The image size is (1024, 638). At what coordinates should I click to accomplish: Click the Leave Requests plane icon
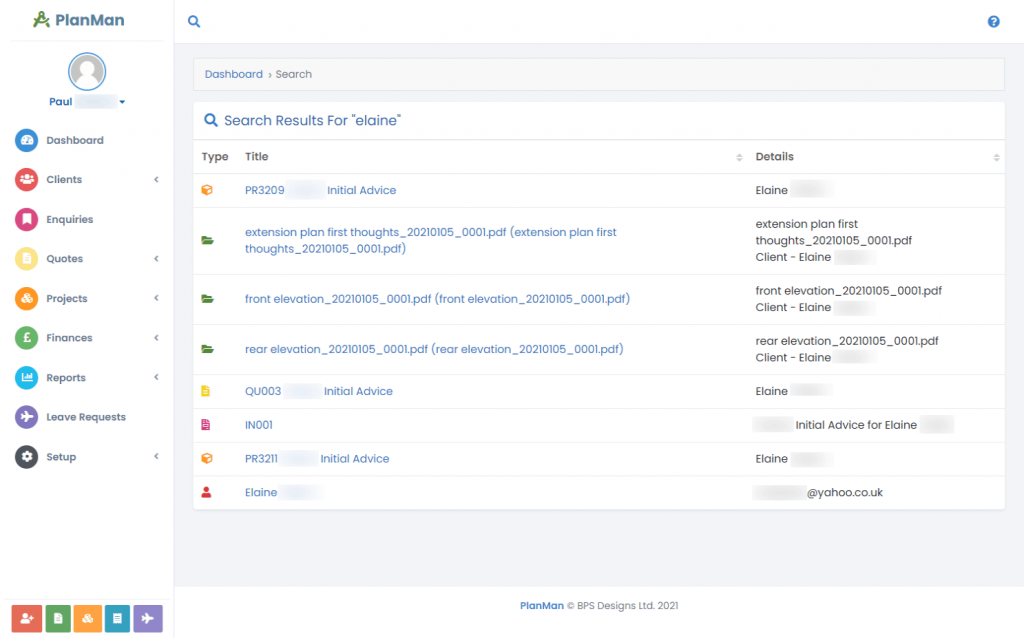[27, 417]
